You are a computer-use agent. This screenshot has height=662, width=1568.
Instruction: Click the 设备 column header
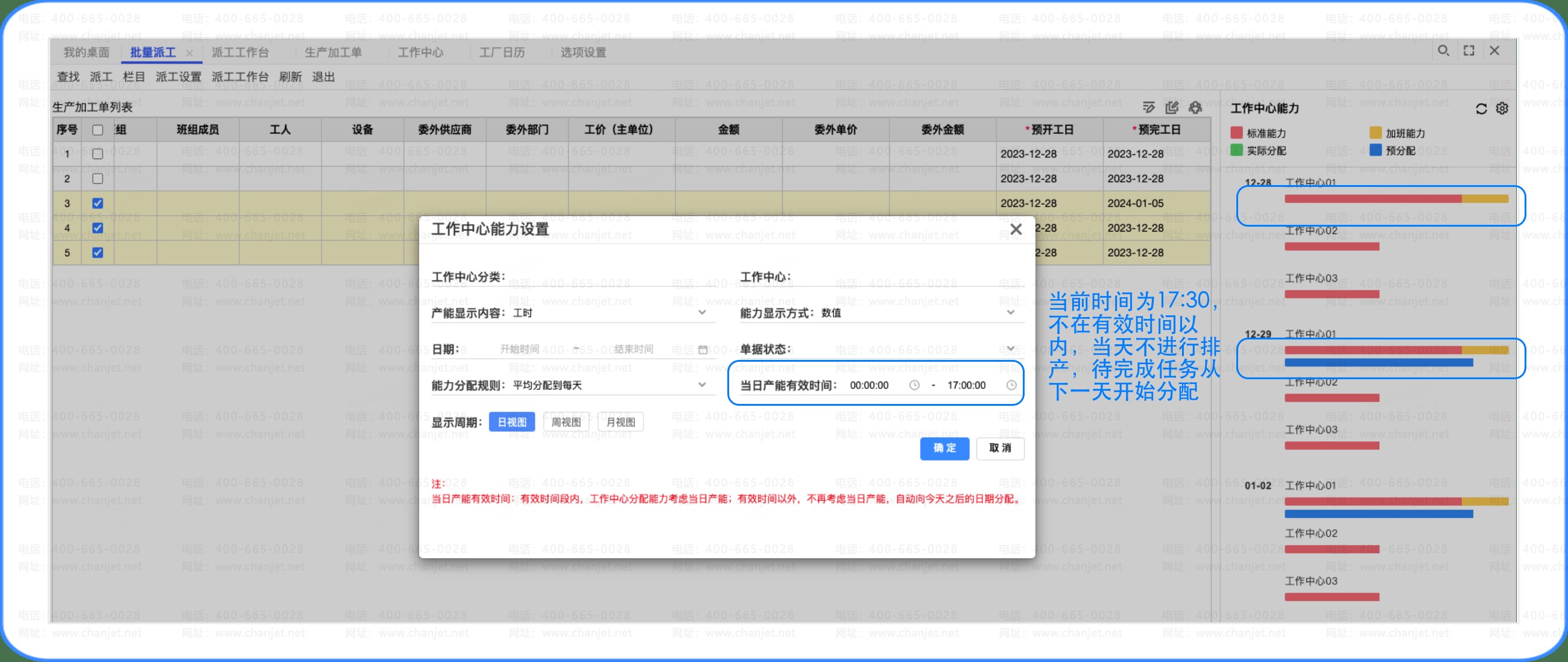click(362, 130)
